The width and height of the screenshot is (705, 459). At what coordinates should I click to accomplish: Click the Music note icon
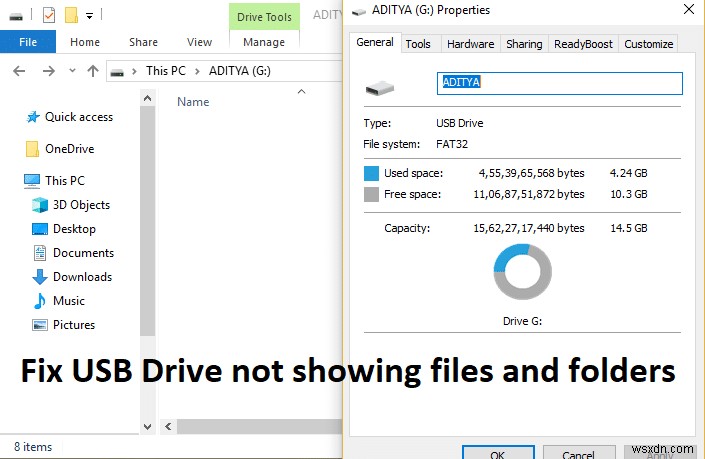(x=40, y=301)
